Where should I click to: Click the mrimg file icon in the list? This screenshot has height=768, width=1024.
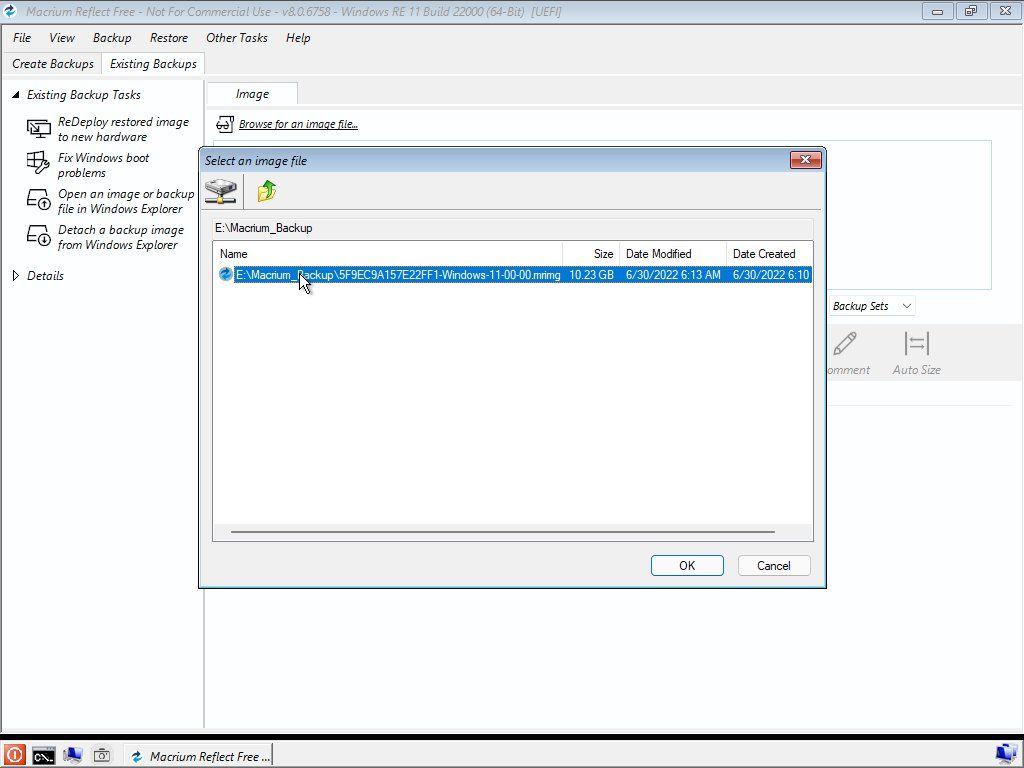pyautogui.click(x=226, y=274)
